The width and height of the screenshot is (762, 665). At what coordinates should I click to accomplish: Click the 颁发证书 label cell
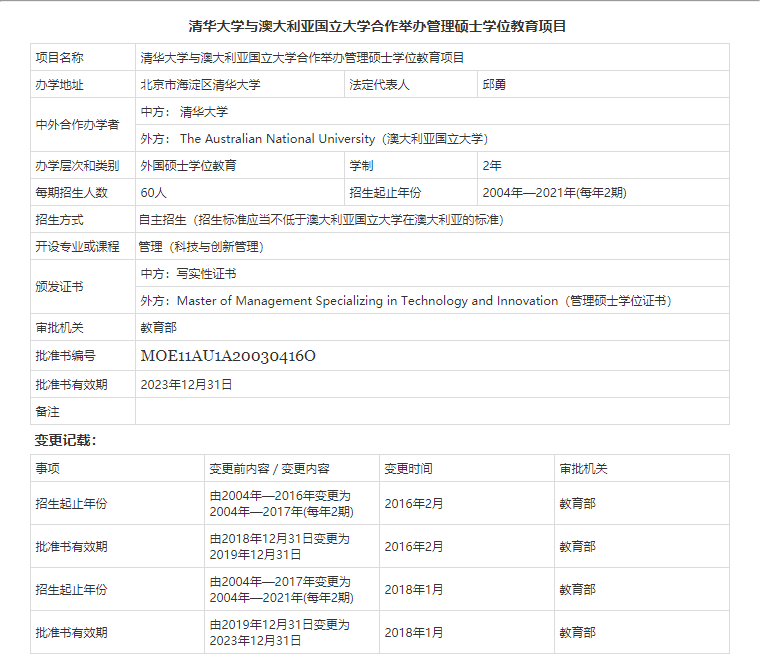point(83,287)
